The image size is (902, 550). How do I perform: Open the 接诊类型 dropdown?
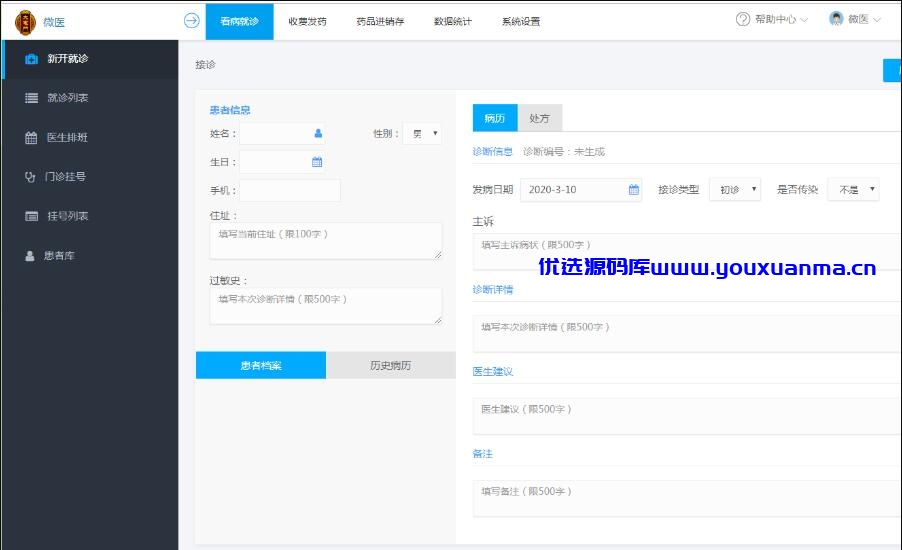pos(735,189)
